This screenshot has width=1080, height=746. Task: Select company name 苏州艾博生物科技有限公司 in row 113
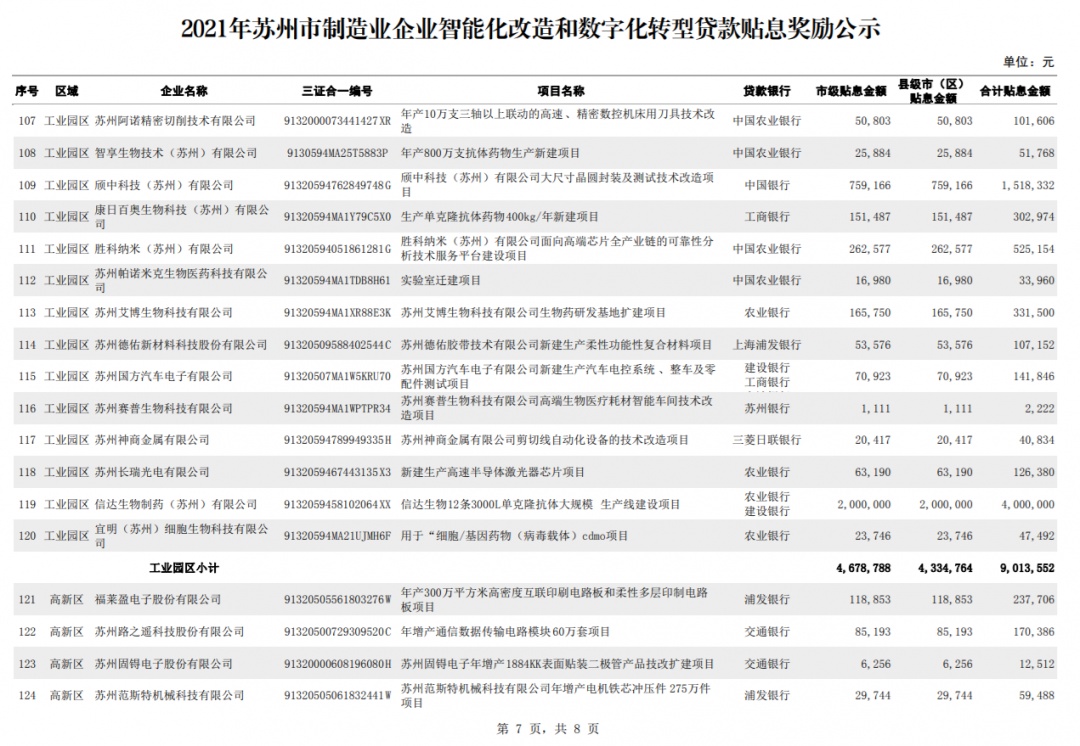click(x=164, y=313)
